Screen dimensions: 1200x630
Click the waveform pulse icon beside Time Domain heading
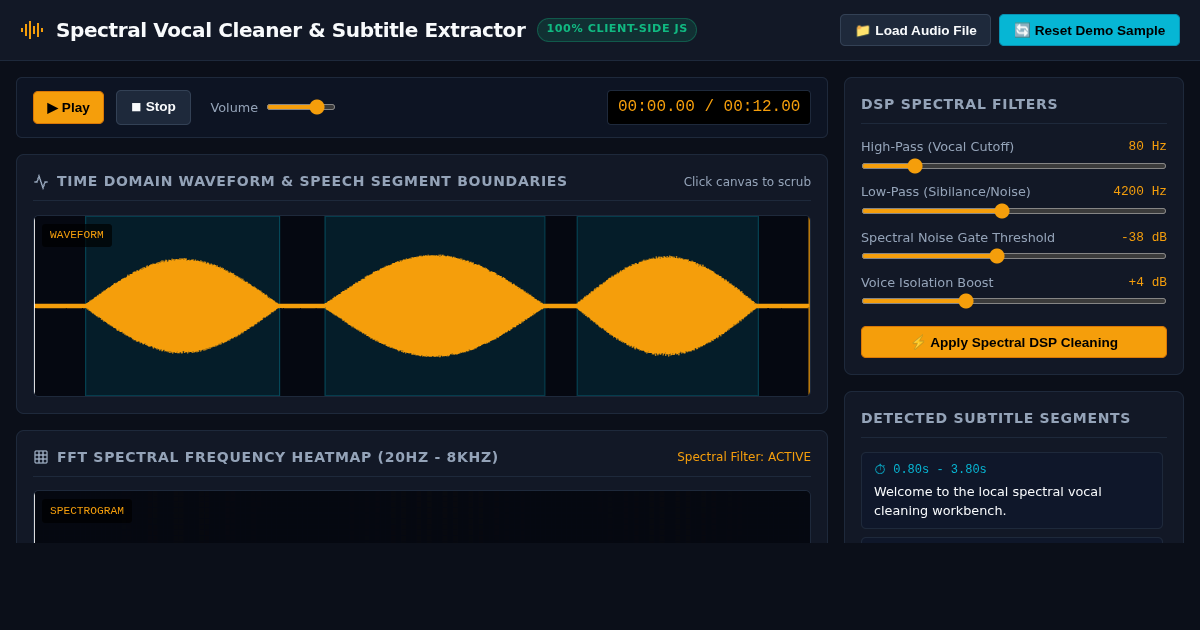point(41,182)
